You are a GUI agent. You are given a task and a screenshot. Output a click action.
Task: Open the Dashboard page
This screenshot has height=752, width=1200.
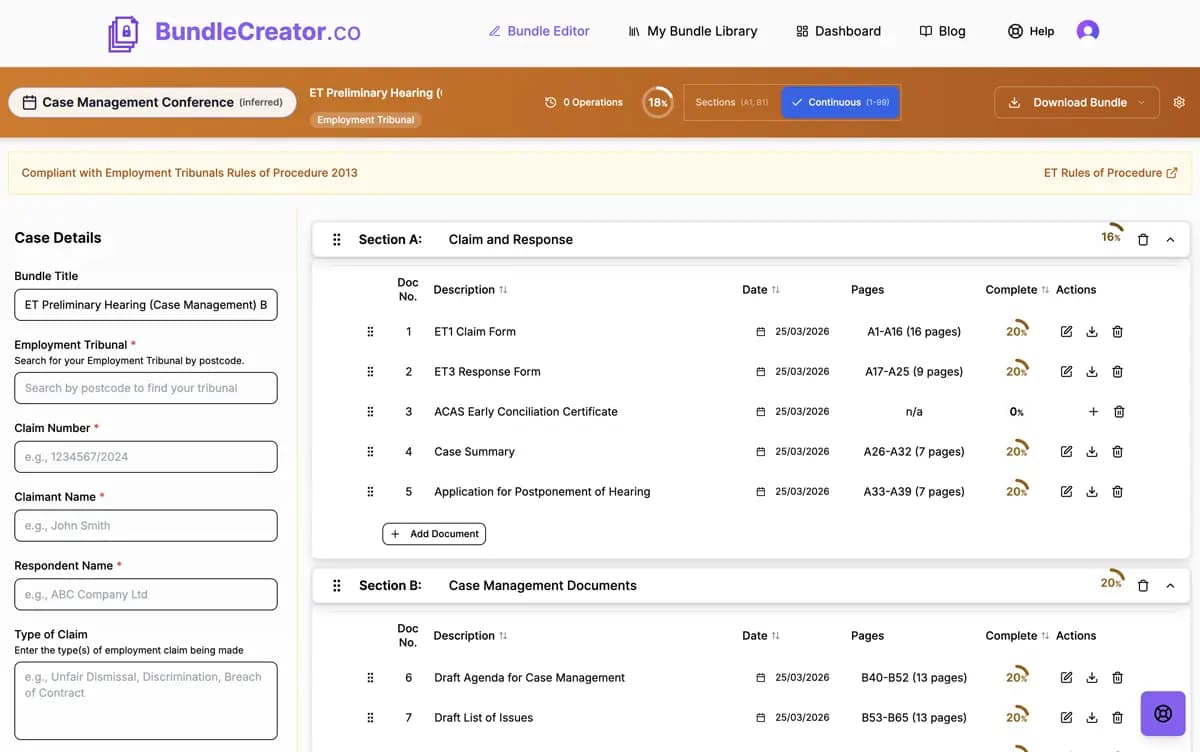click(838, 31)
